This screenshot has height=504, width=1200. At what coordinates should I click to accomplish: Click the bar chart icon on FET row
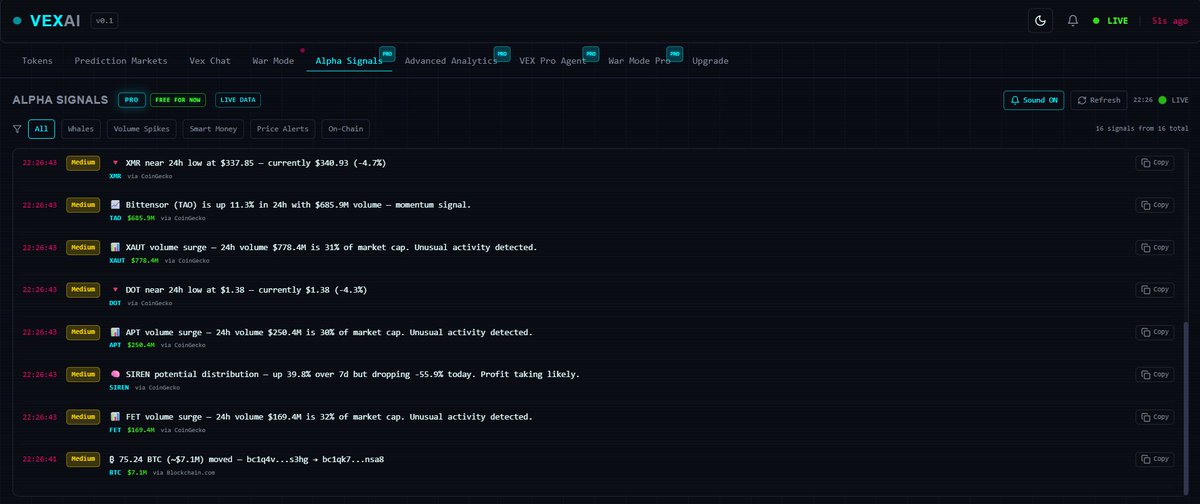click(x=115, y=417)
